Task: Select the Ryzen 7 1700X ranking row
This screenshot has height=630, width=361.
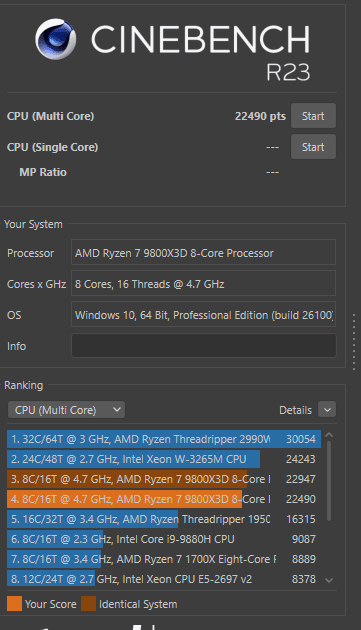Action: coord(164,559)
